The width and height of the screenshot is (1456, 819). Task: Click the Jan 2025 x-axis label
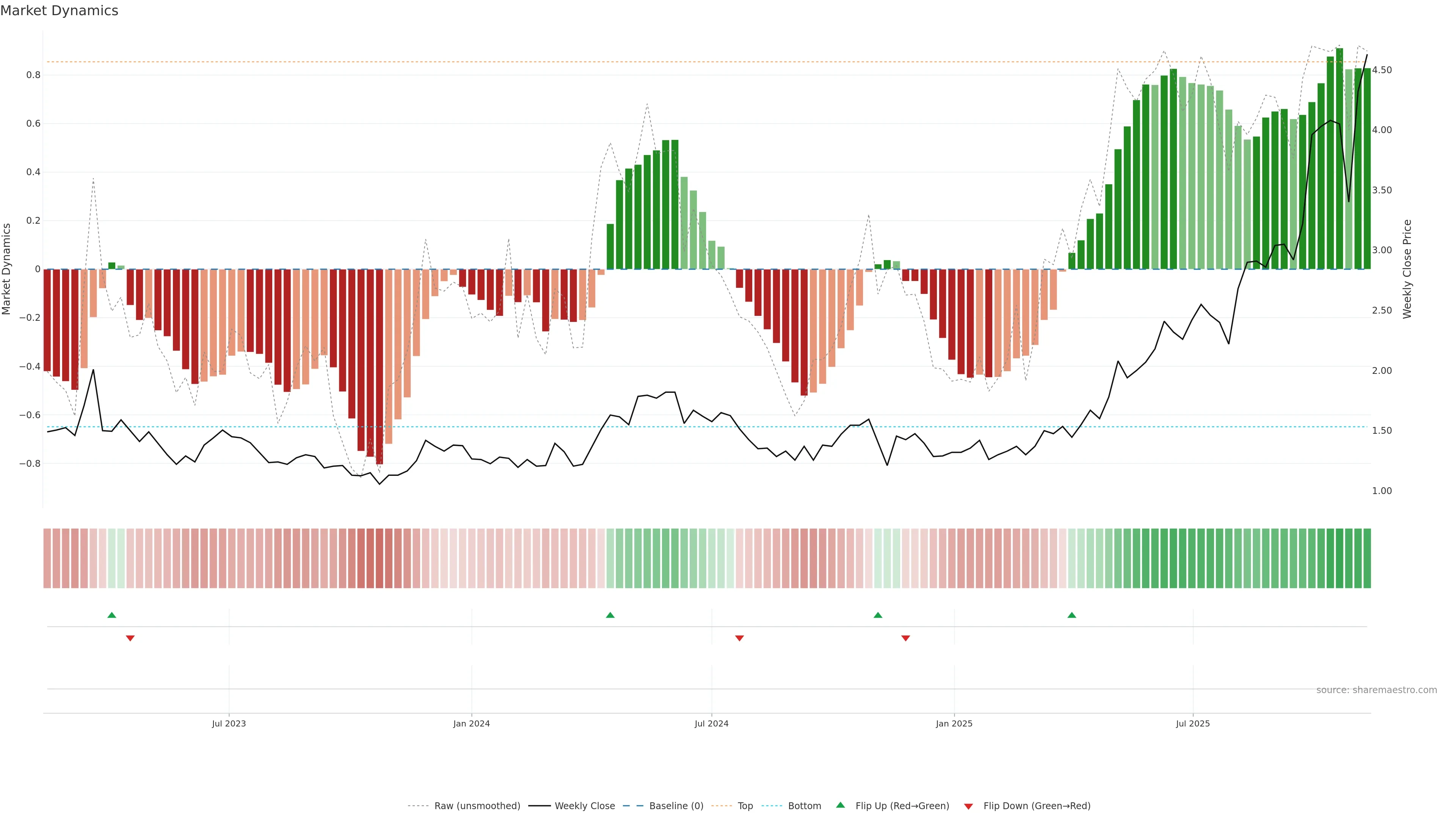954,723
